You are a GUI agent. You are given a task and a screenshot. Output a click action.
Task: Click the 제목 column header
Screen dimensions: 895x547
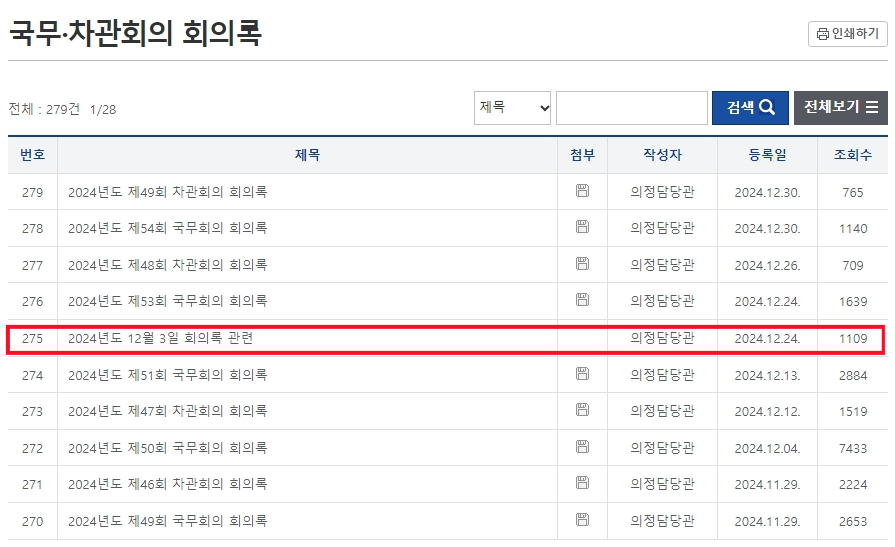(x=307, y=155)
